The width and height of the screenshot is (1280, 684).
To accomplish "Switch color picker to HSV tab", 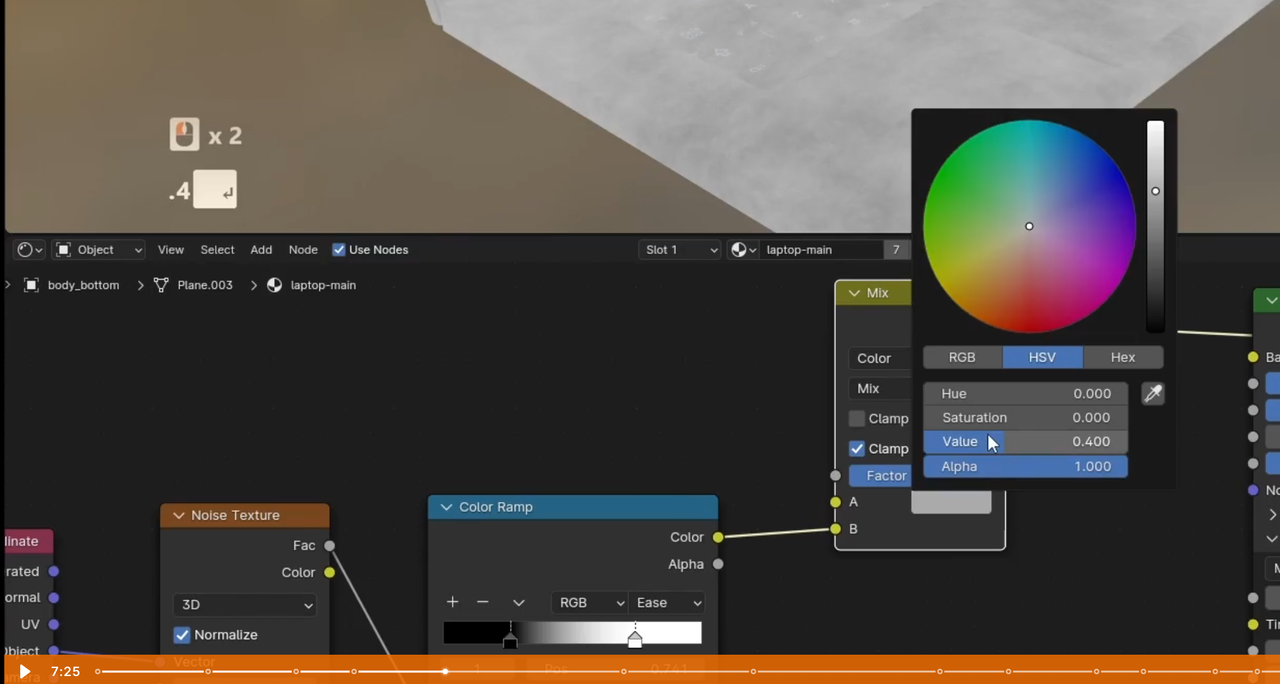I will pyautogui.click(x=1042, y=357).
